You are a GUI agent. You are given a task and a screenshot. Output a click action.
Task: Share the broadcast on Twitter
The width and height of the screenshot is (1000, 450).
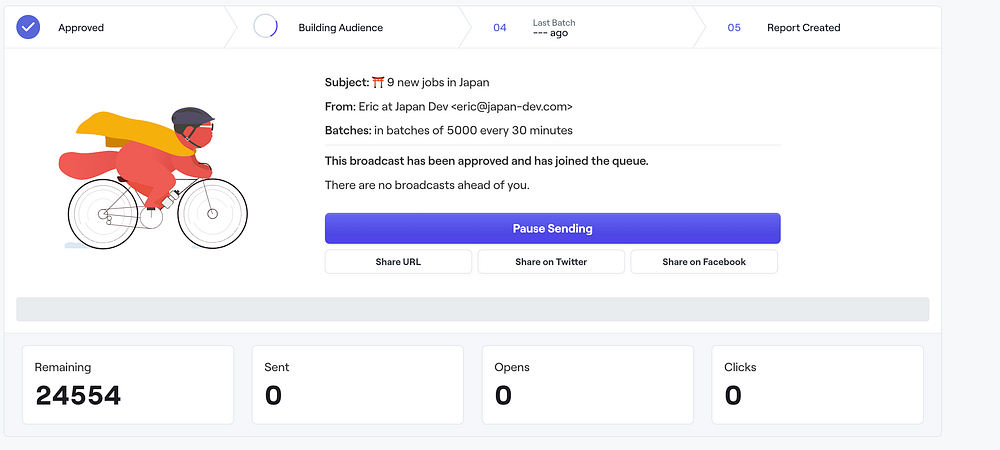(551, 262)
